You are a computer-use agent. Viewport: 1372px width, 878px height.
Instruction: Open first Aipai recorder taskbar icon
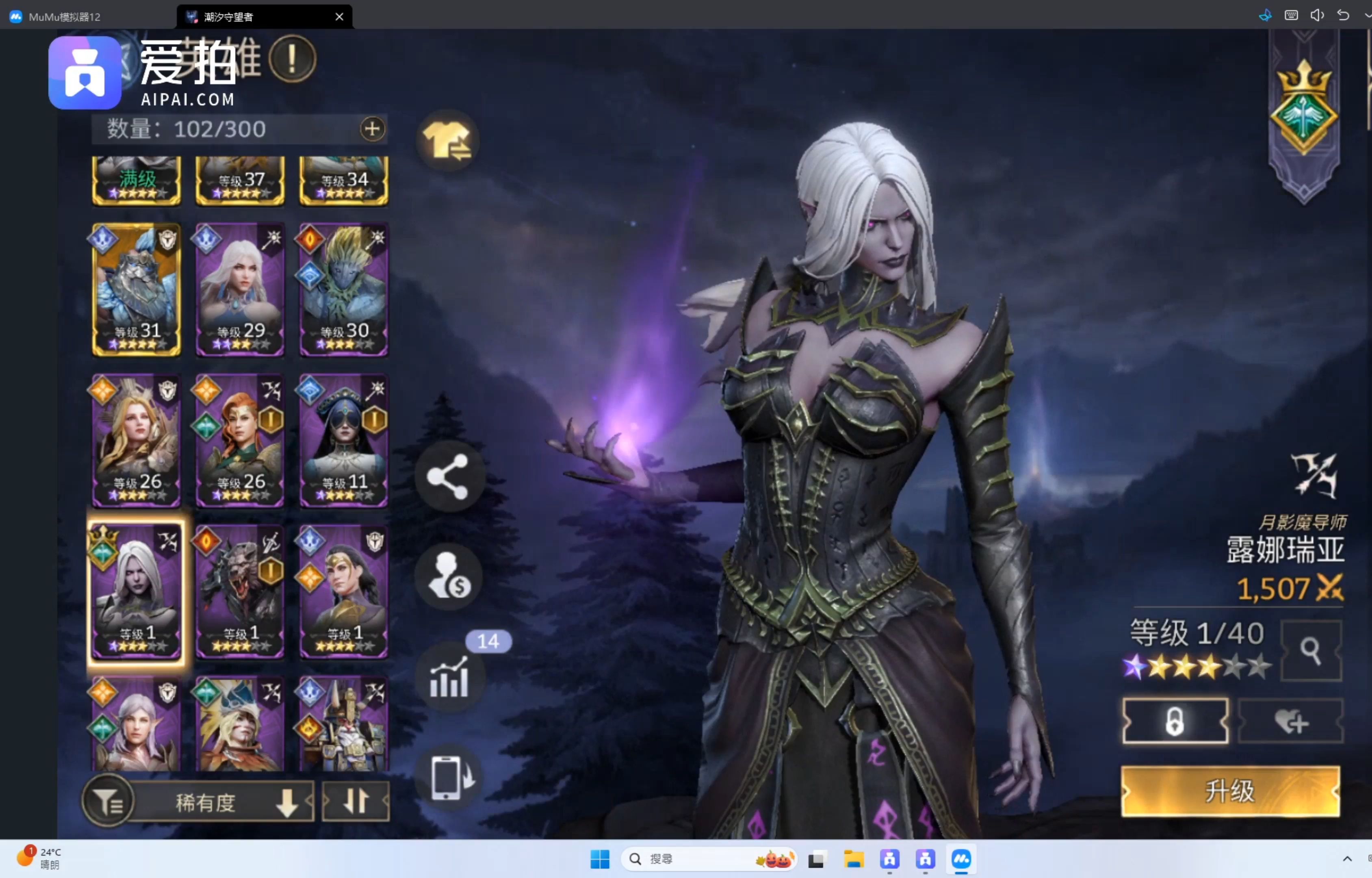pos(889,858)
